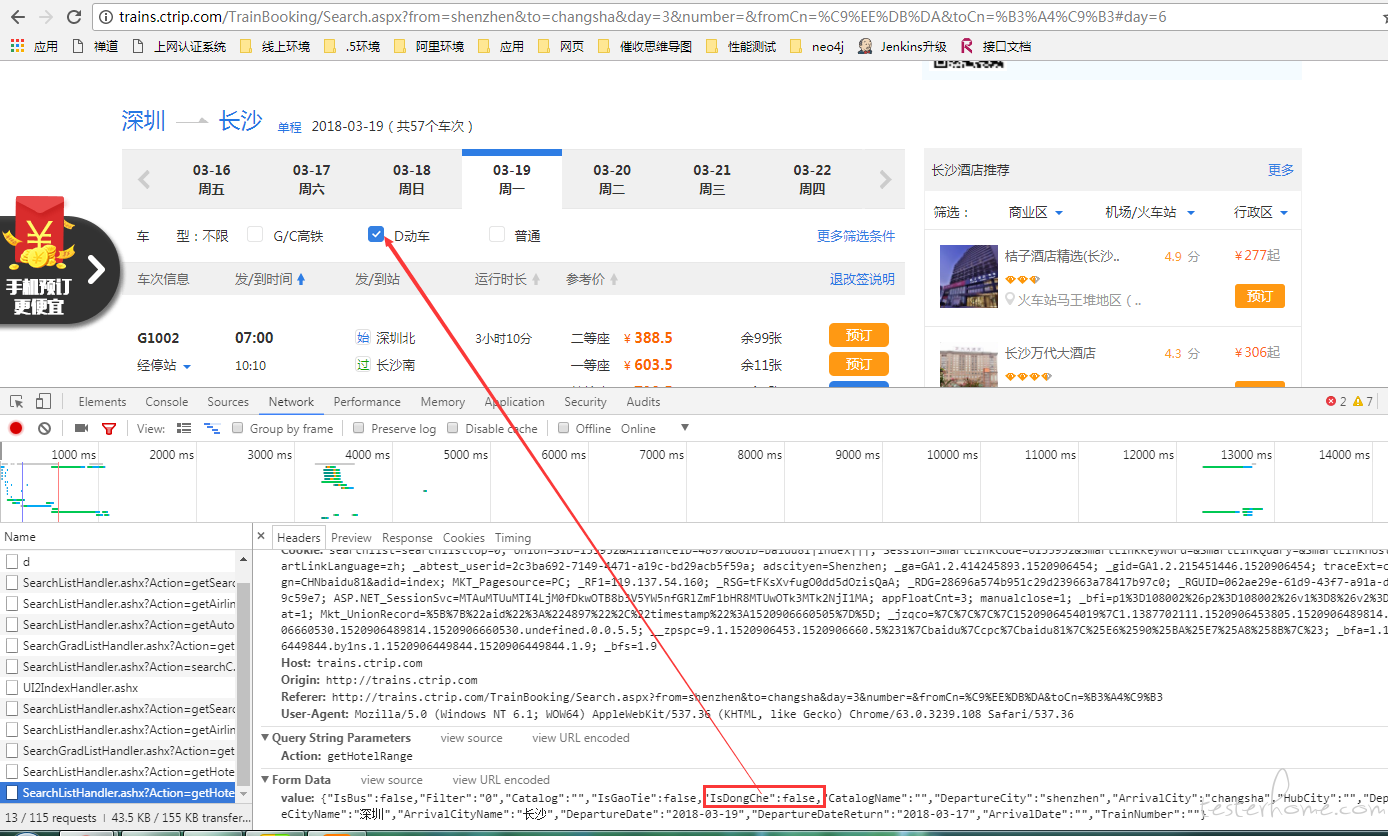Open 更多筛选条件 filter options

coord(856,236)
